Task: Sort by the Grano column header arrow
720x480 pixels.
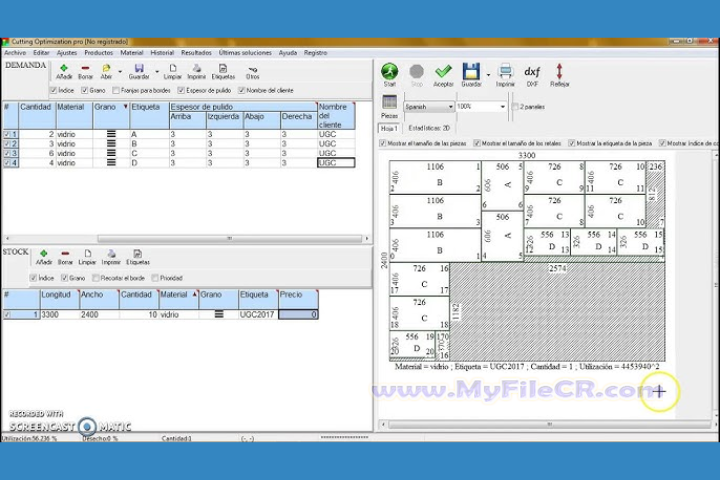Action: pos(125,107)
